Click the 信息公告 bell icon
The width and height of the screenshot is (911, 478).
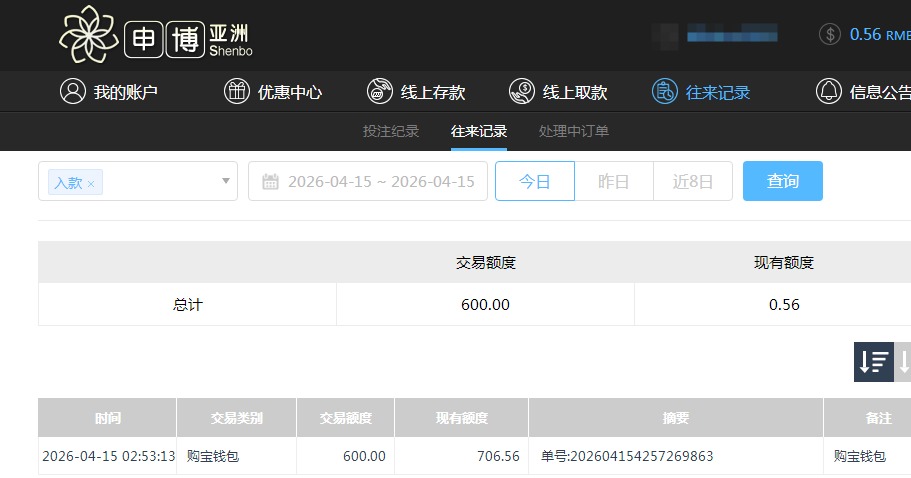pos(828,92)
